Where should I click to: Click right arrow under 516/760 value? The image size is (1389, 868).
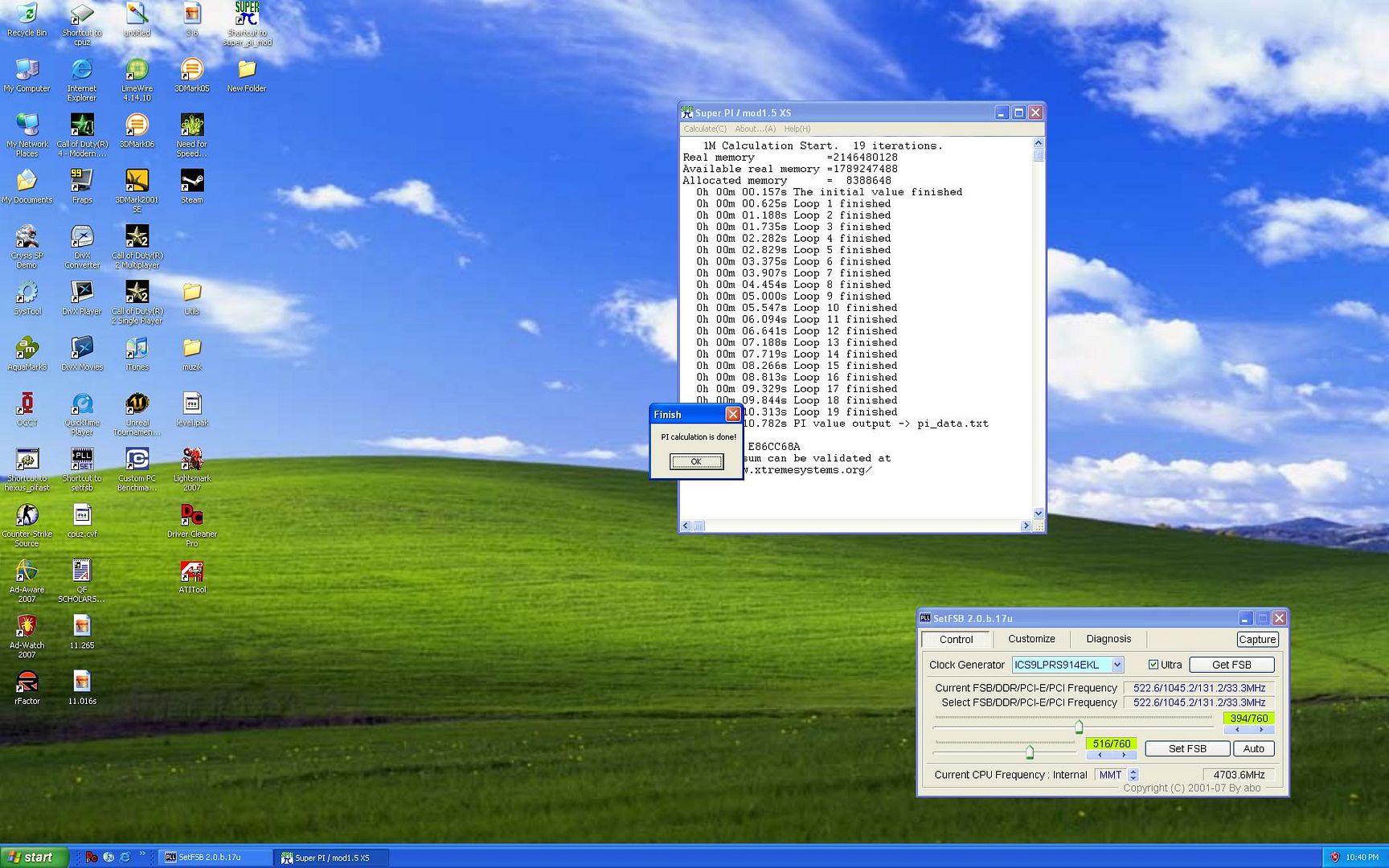pyautogui.click(x=1124, y=755)
